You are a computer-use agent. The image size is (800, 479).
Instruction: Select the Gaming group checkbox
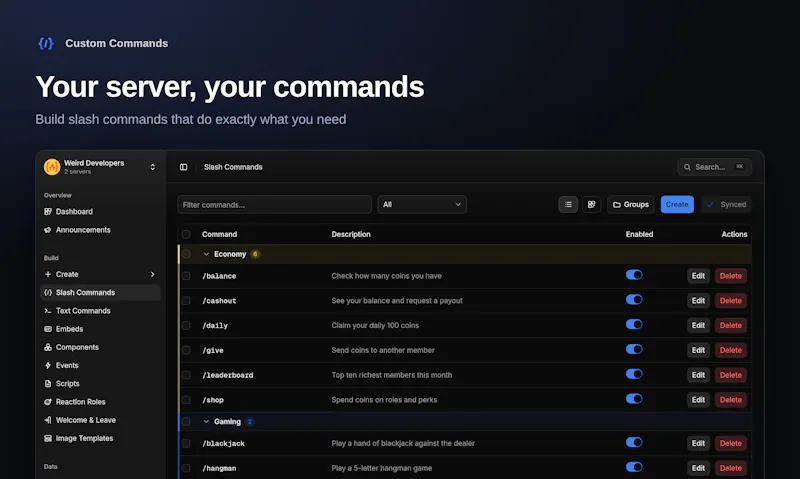coord(186,421)
